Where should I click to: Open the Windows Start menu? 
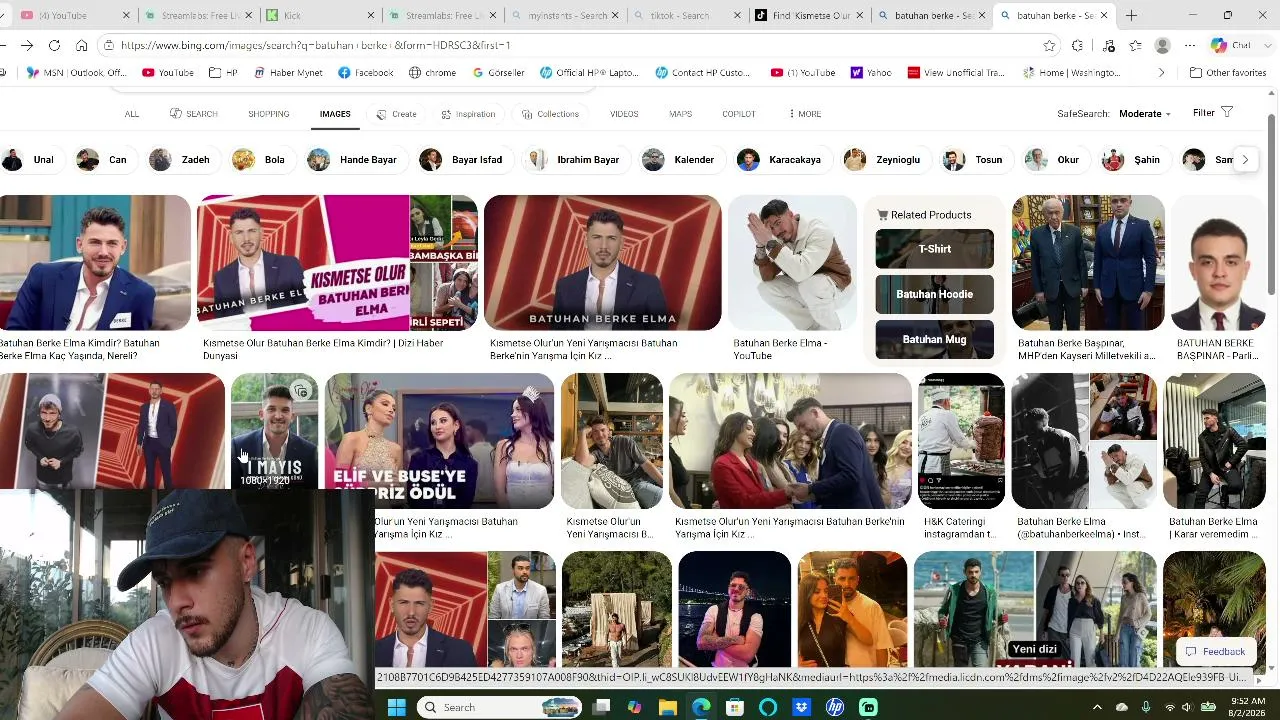[396, 707]
